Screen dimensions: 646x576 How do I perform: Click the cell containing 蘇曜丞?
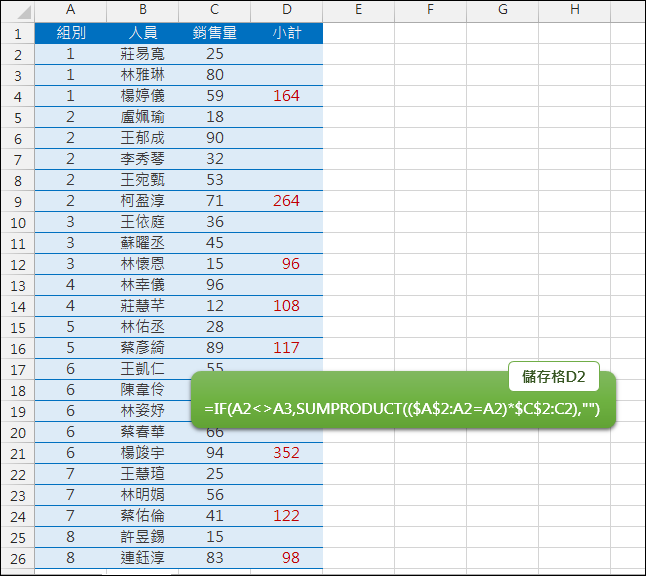pyautogui.click(x=143, y=243)
